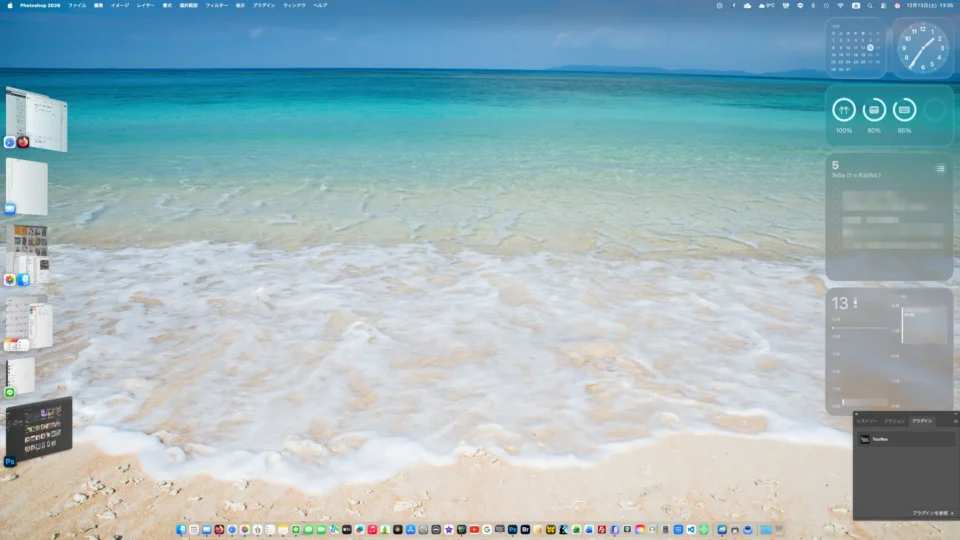The height and width of the screenshot is (540, 960).
Task: Open the plugin panel options menu
Action: point(954,421)
